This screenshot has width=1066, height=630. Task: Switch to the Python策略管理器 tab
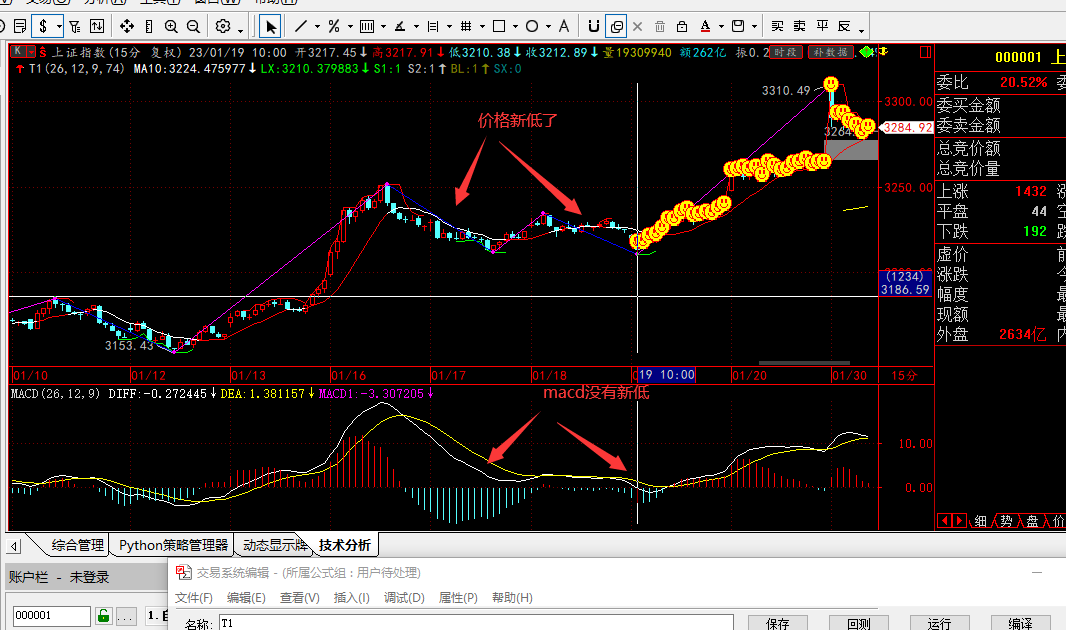[x=173, y=545]
